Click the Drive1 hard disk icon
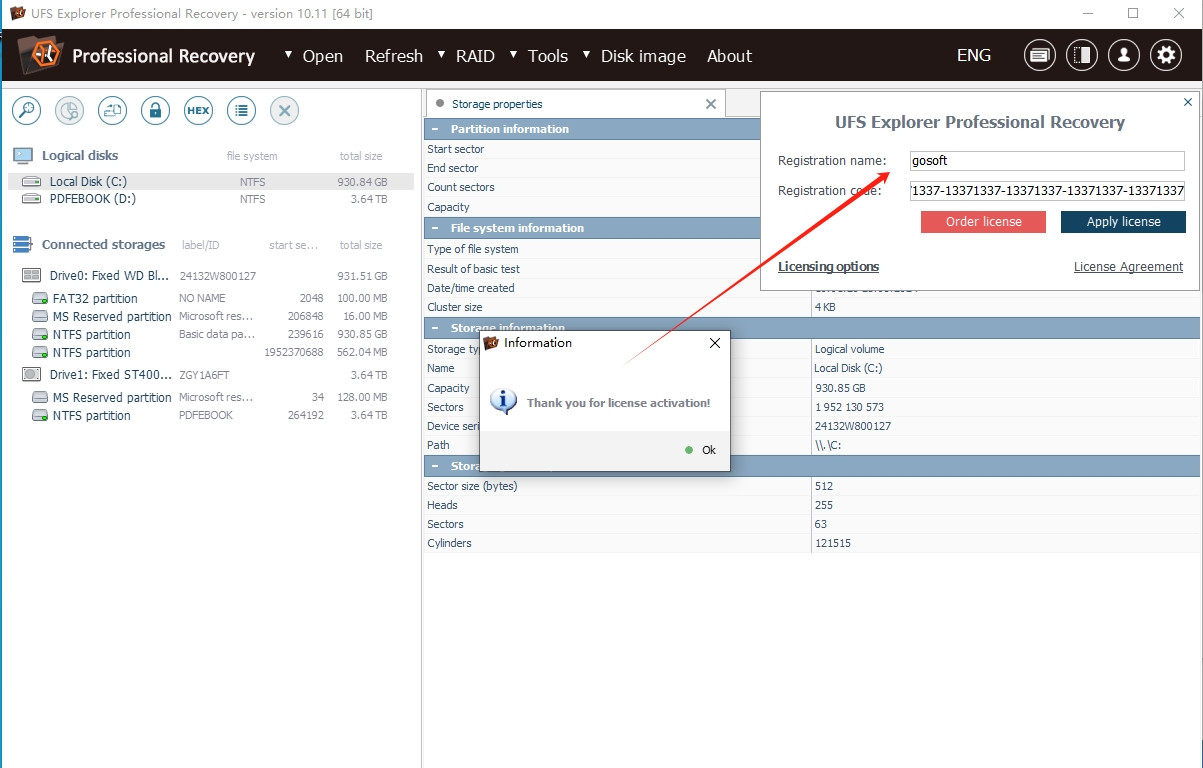 (x=32, y=375)
